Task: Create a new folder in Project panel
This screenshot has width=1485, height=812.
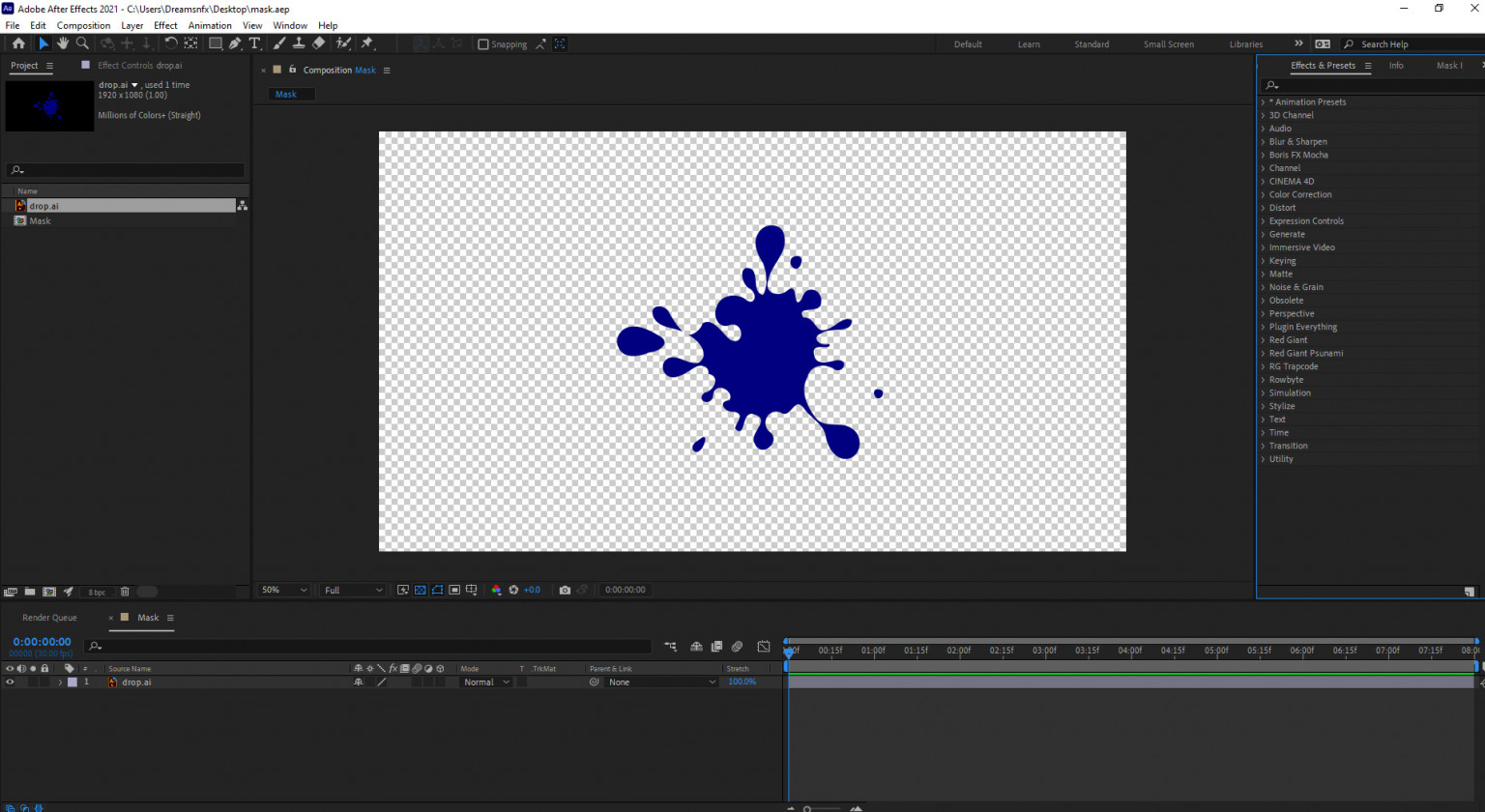Action: pos(30,592)
